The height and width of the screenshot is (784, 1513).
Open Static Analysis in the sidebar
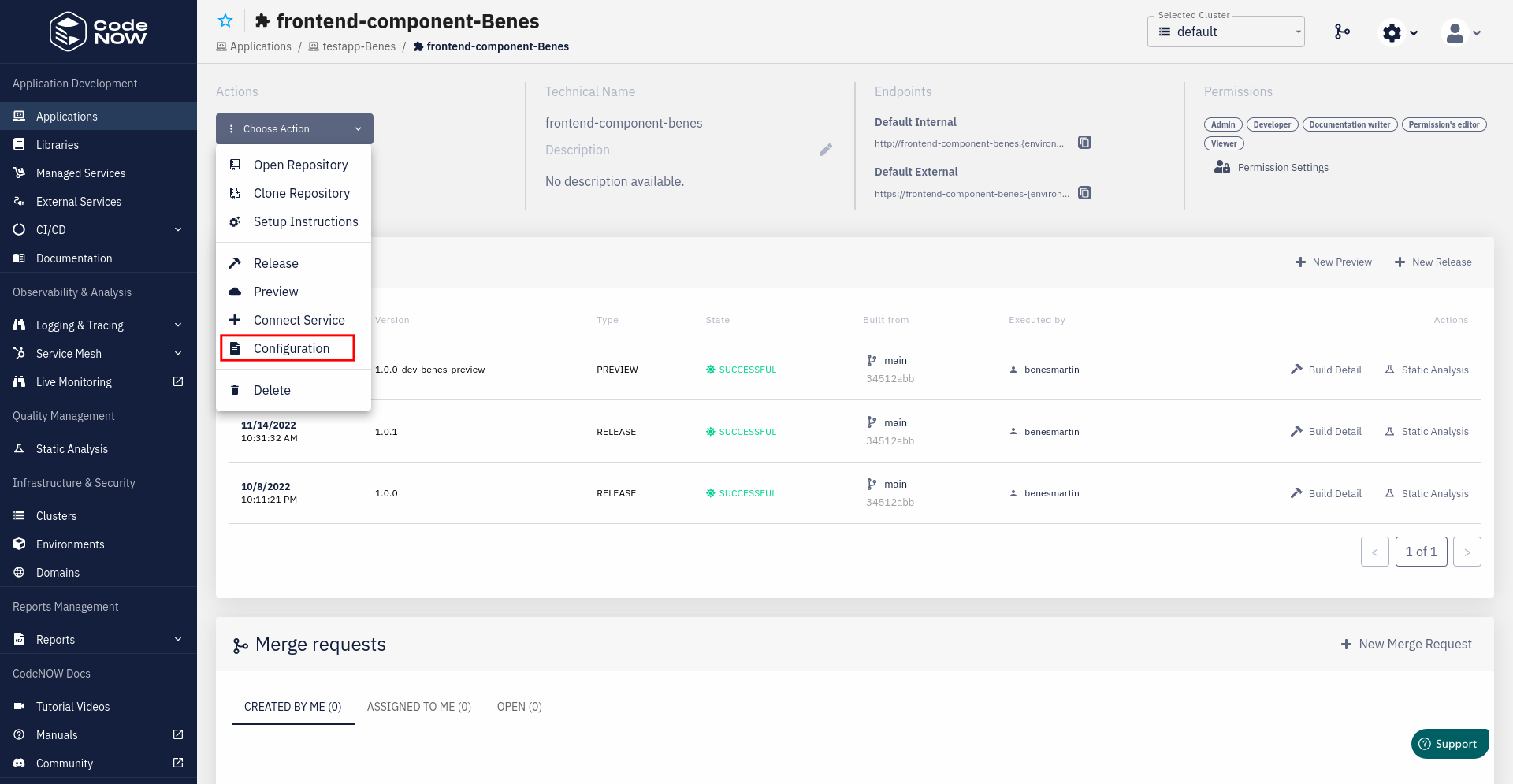[x=99, y=448]
